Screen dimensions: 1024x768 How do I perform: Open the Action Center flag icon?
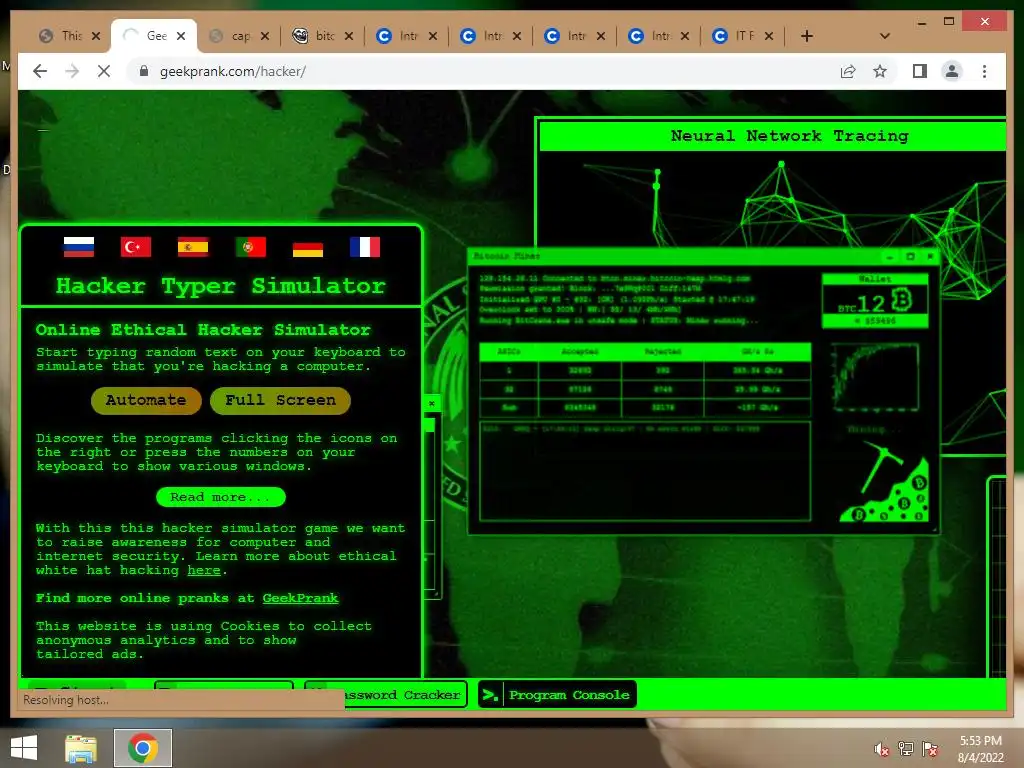pos(930,749)
